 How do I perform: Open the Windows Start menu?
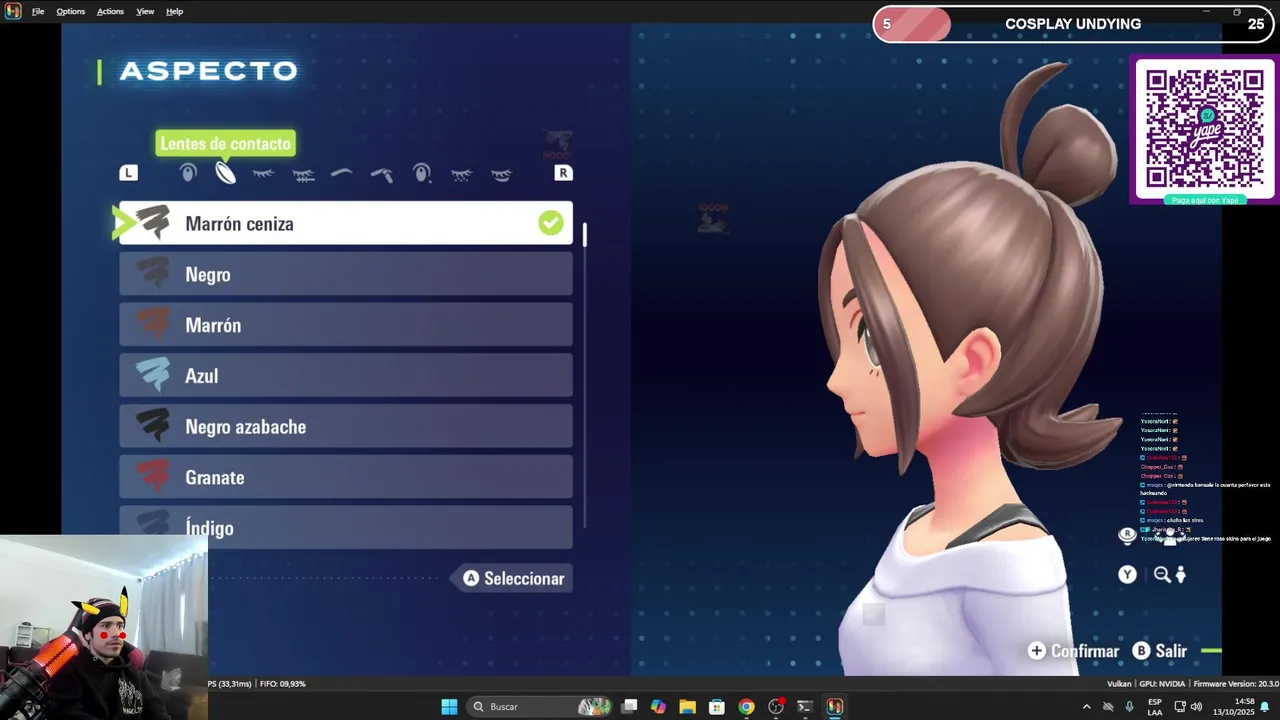pos(449,707)
